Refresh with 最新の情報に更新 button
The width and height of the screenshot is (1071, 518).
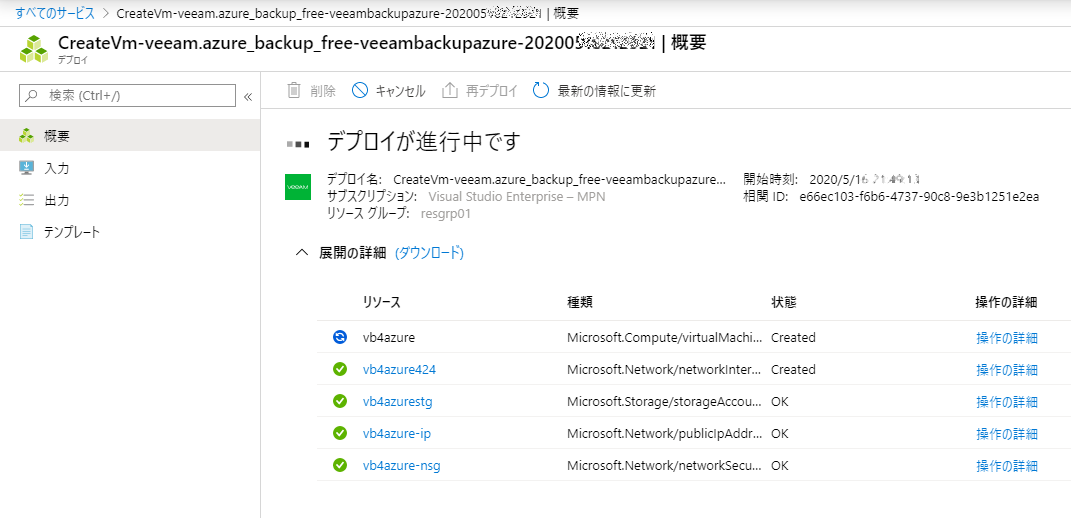tap(594, 91)
